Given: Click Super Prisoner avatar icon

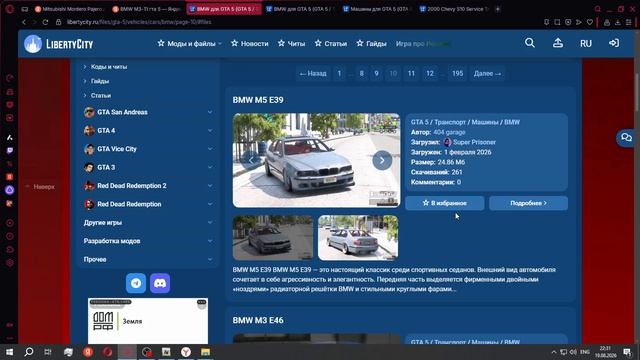Looking at the screenshot, I should tap(447, 142).
